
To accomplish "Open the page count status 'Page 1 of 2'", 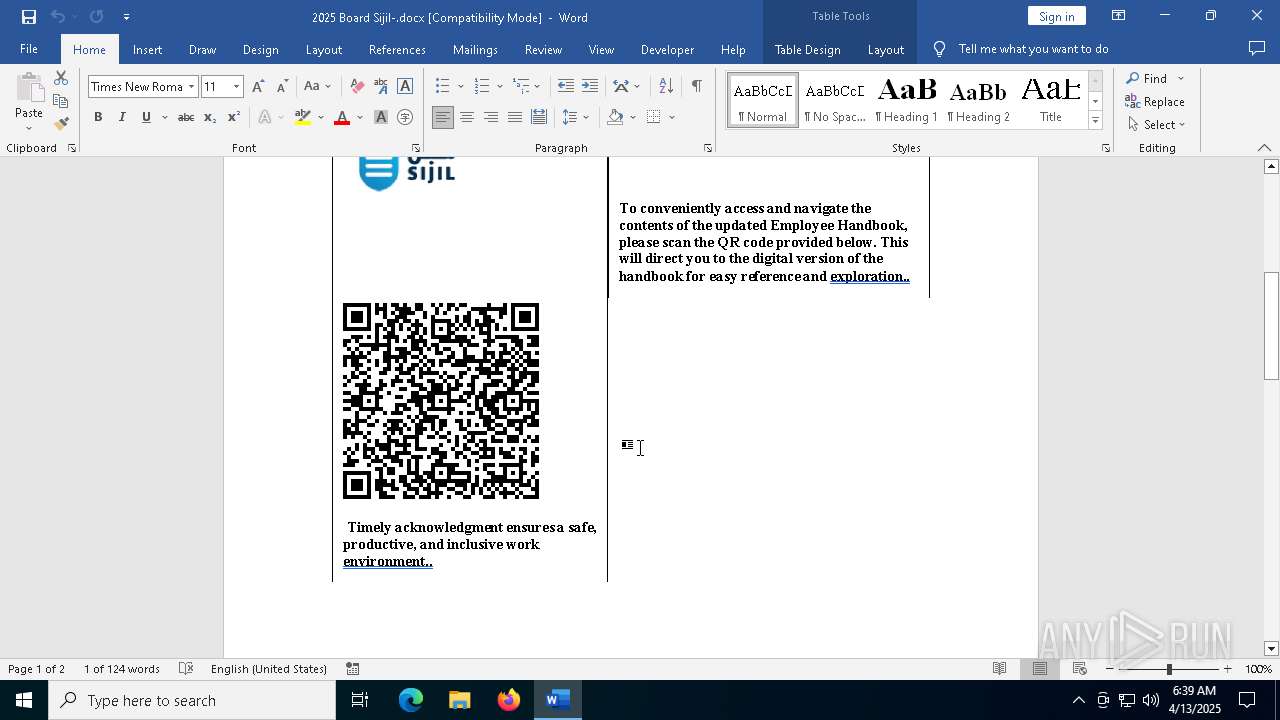I will click(36, 669).
